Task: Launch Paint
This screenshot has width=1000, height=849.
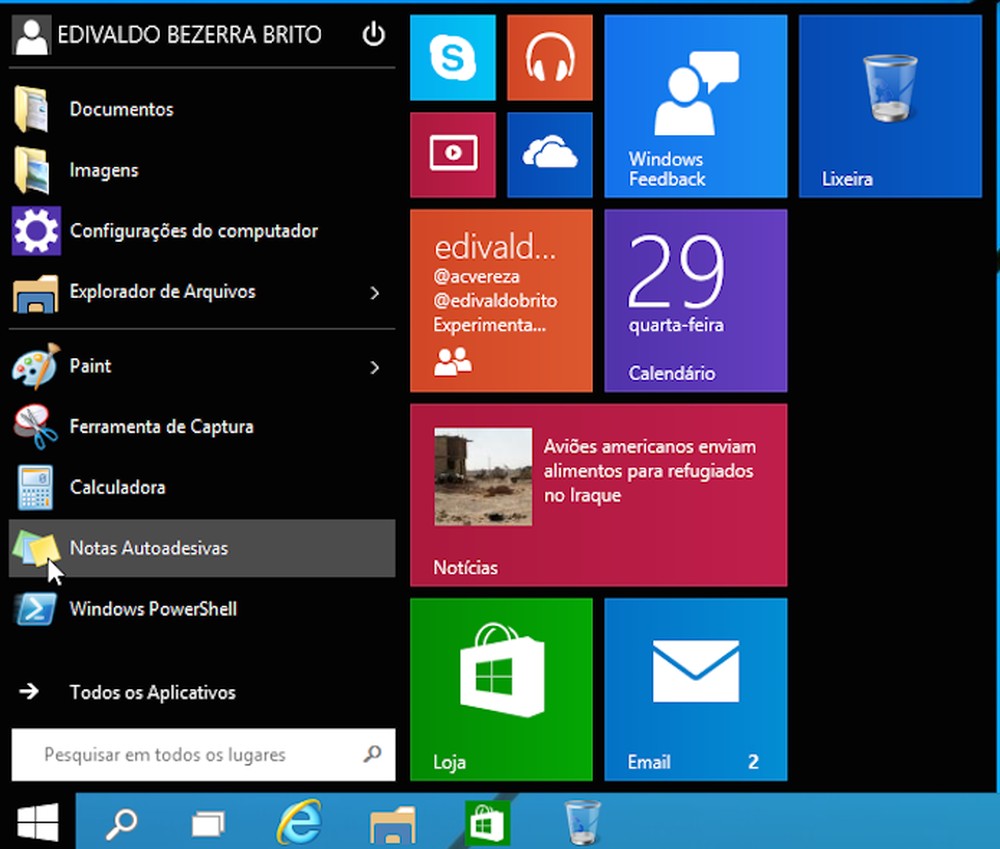Action: coord(202,366)
